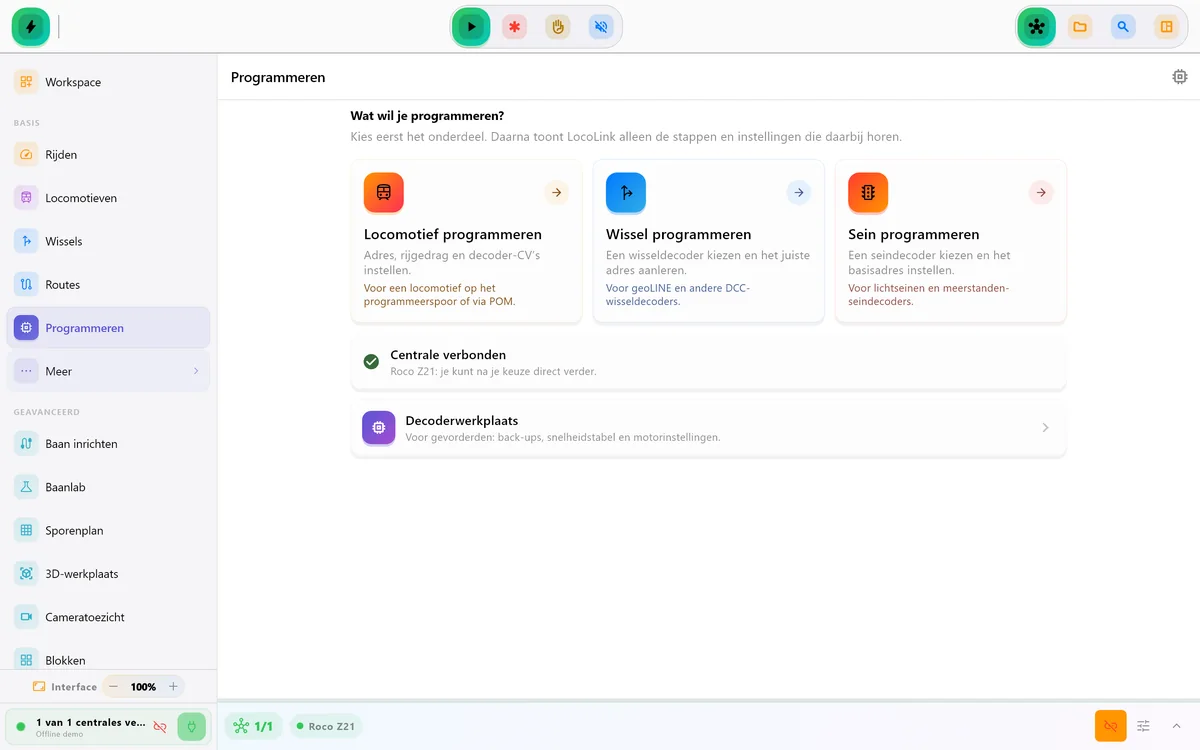Open programming settings chip icon
Viewport: 1200px width, 750px height.
click(x=1180, y=77)
